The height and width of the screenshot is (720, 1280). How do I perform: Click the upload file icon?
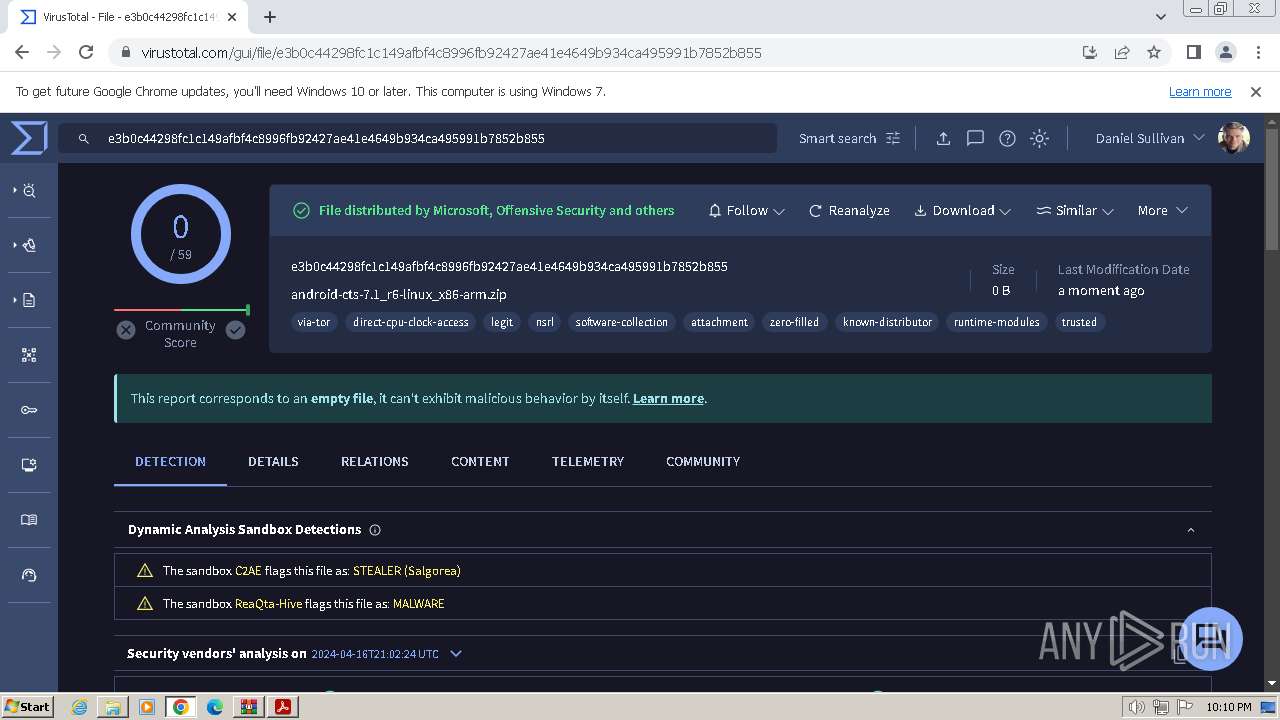(x=943, y=138)
